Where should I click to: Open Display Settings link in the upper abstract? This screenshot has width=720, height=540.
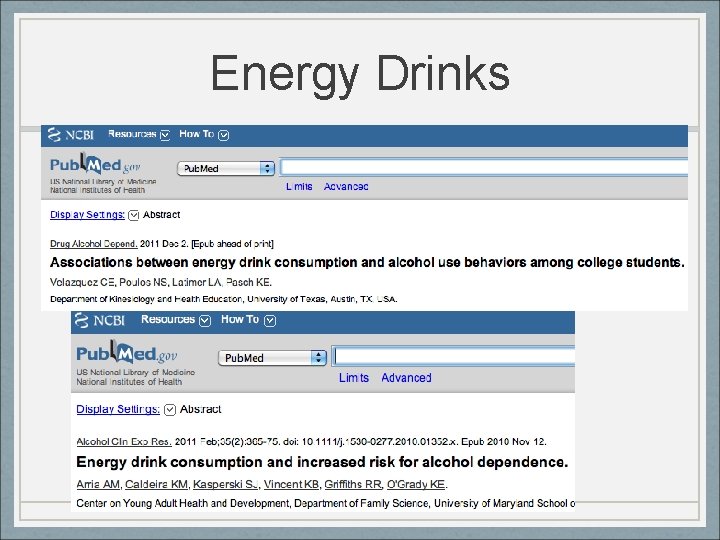coord(87,214)
